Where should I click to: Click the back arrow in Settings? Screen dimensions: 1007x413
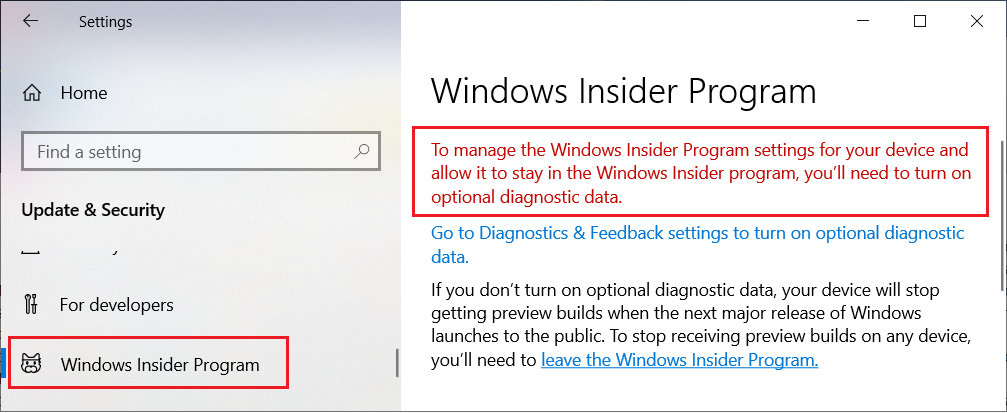pos(31,21)
